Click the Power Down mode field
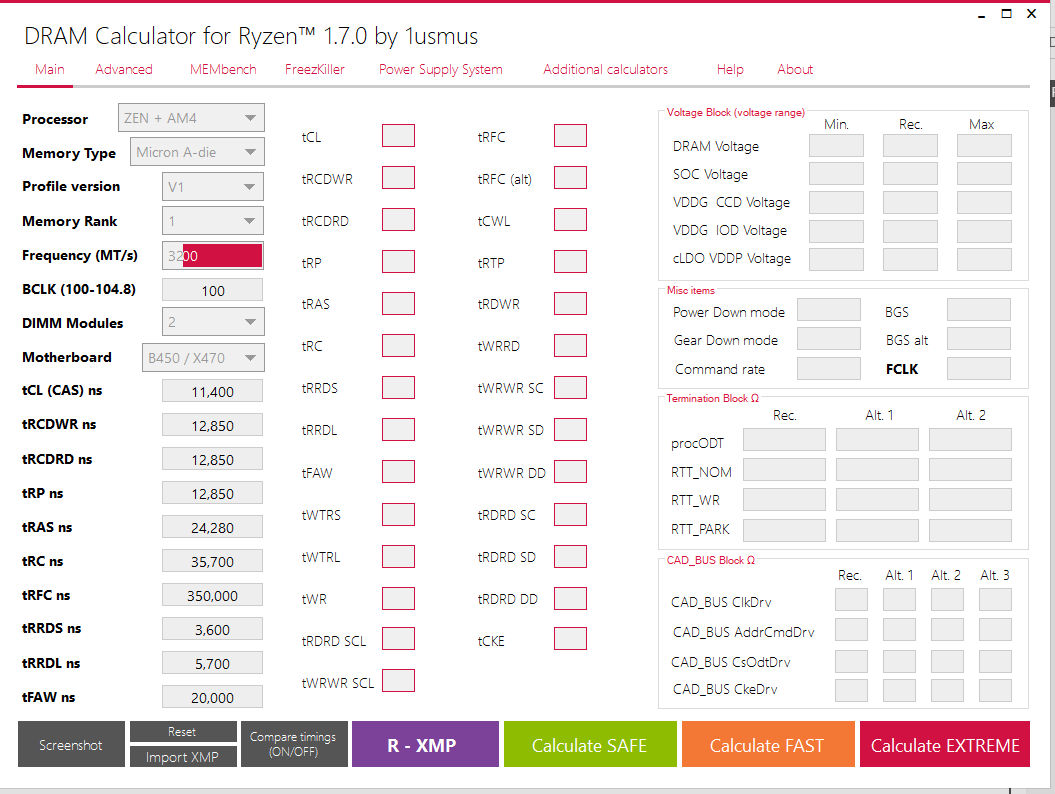 point(829,310)
